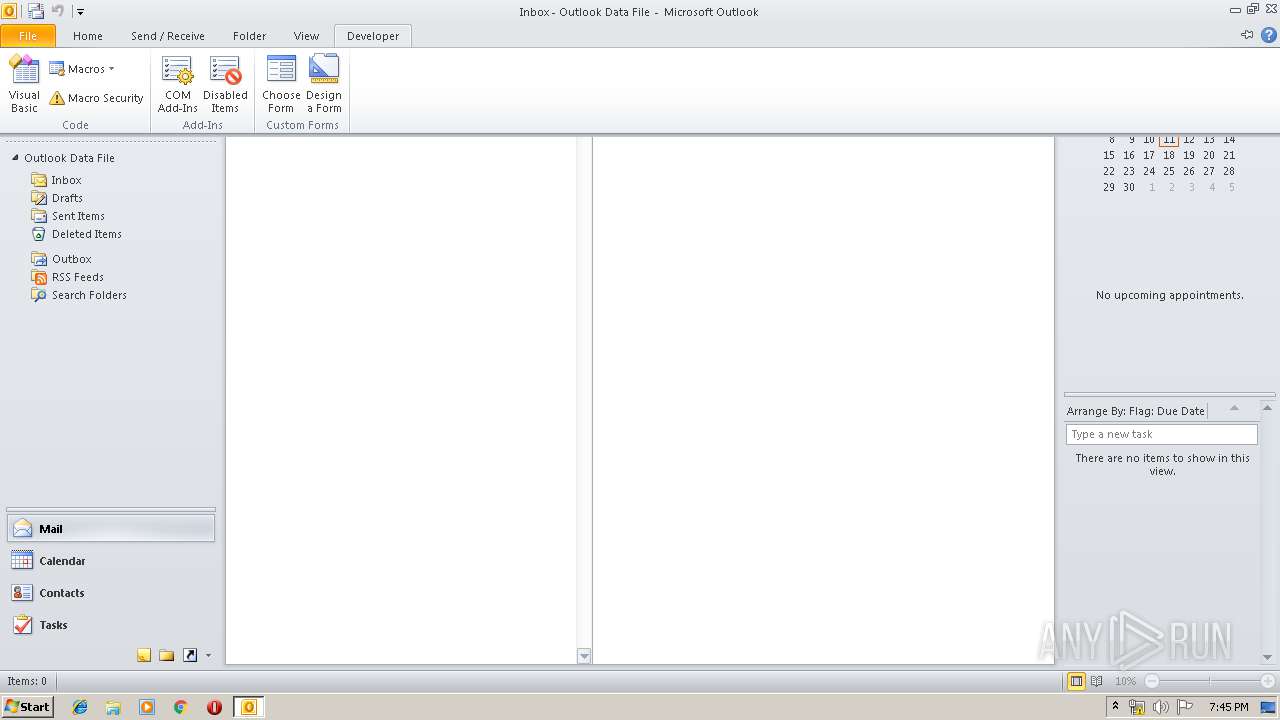This screenshot has width=1280, height=720.
Task: Open COM Add-Ins dialog
Action: click(x=178, y=84)
